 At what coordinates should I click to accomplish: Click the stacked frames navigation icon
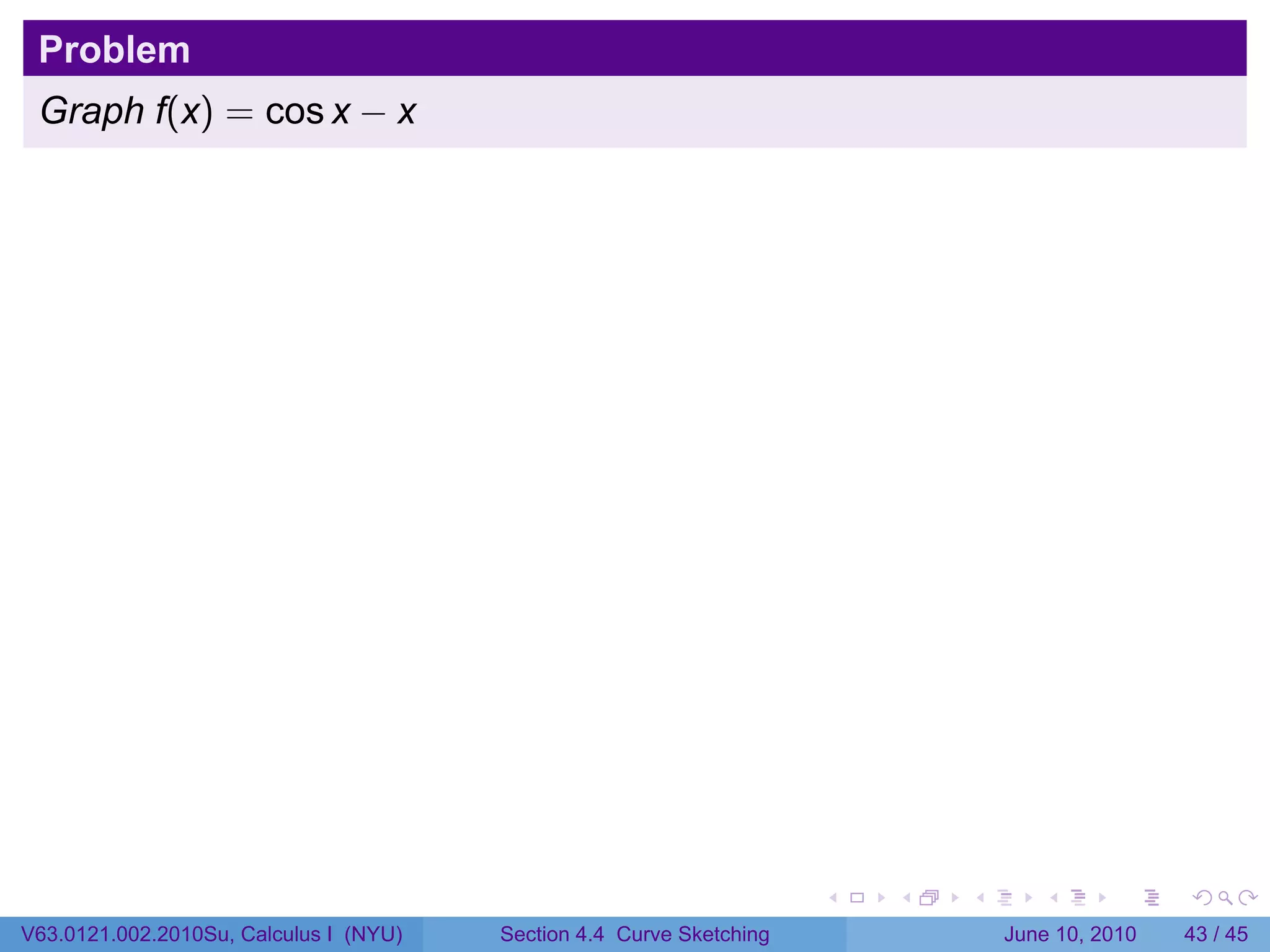click(929, 897)
